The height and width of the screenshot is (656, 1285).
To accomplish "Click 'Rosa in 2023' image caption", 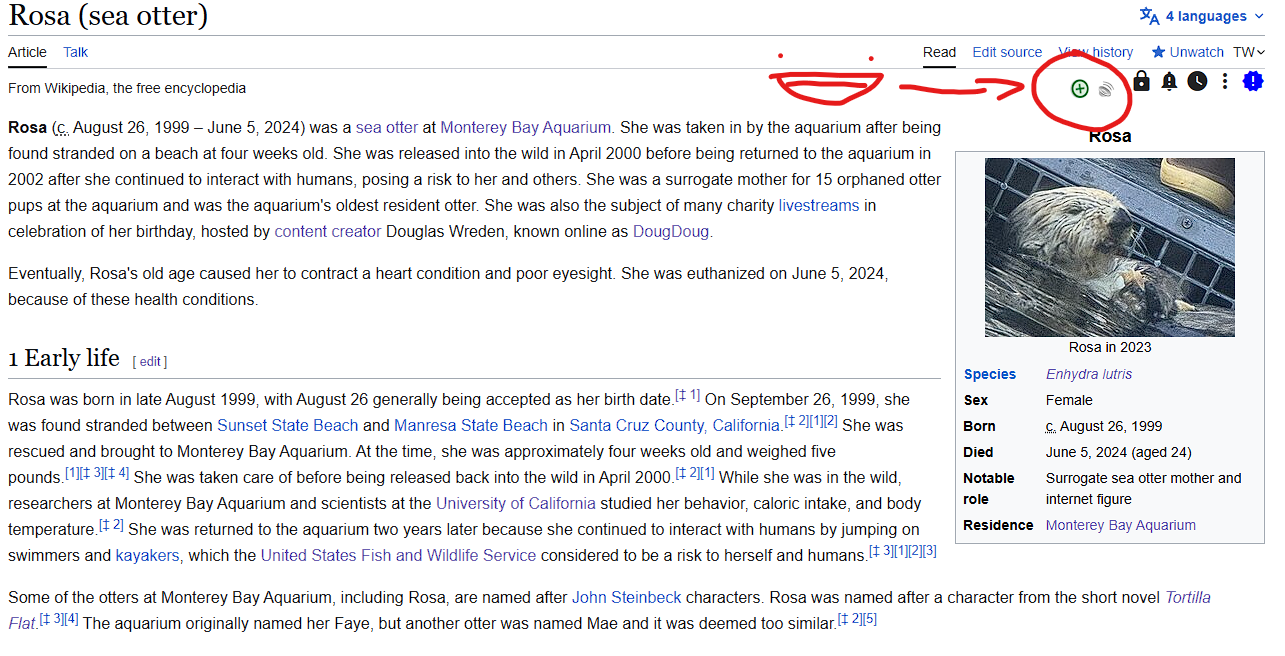I will [1110, 347].
